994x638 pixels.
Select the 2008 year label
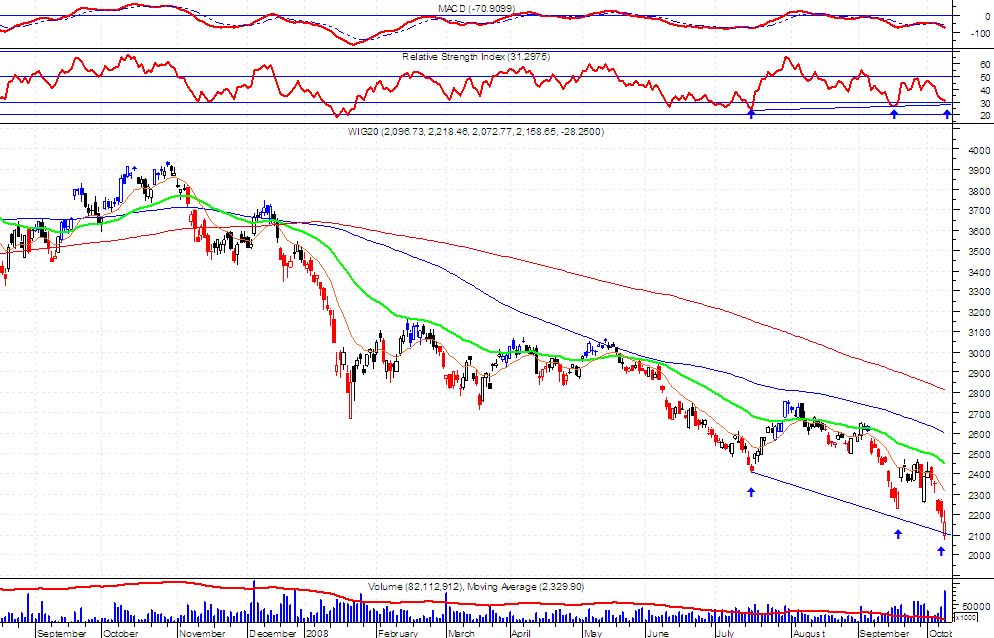317,633
